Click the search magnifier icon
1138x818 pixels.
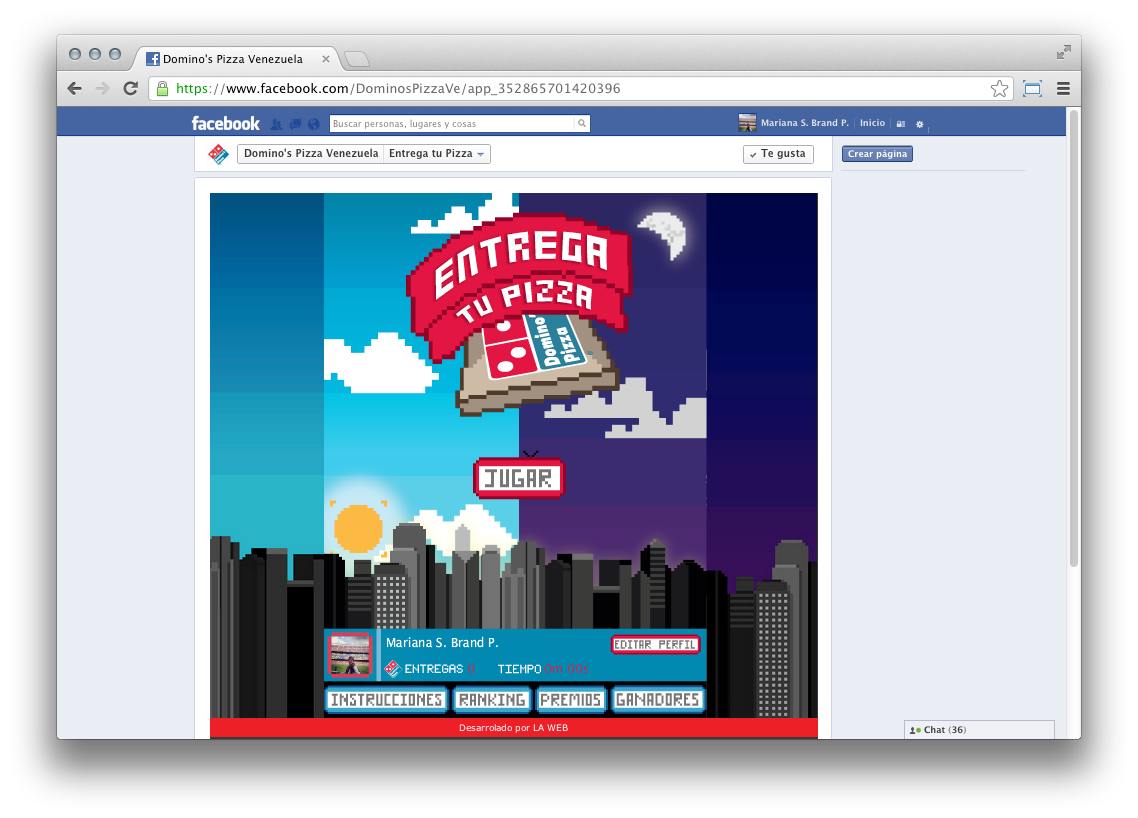pyautogui.click(x=581, y=124)
